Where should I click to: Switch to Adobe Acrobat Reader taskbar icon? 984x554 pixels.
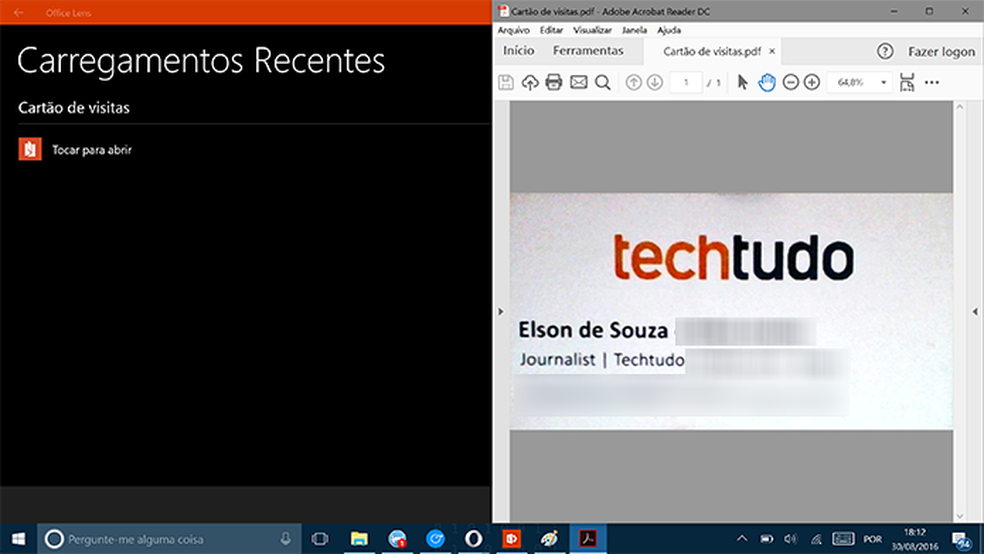click(588, 539)
